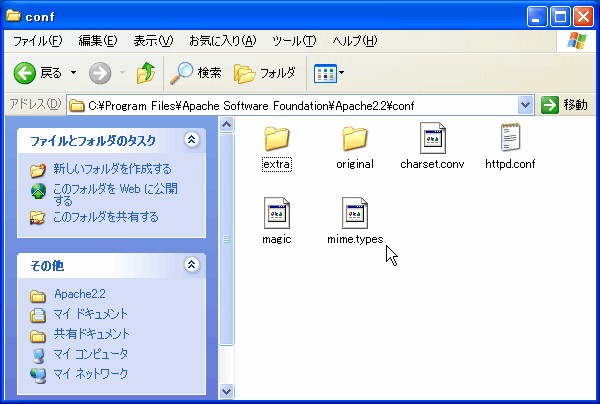Open the Back button history dropdown arrow
The image size is (600, 404).
73,73
